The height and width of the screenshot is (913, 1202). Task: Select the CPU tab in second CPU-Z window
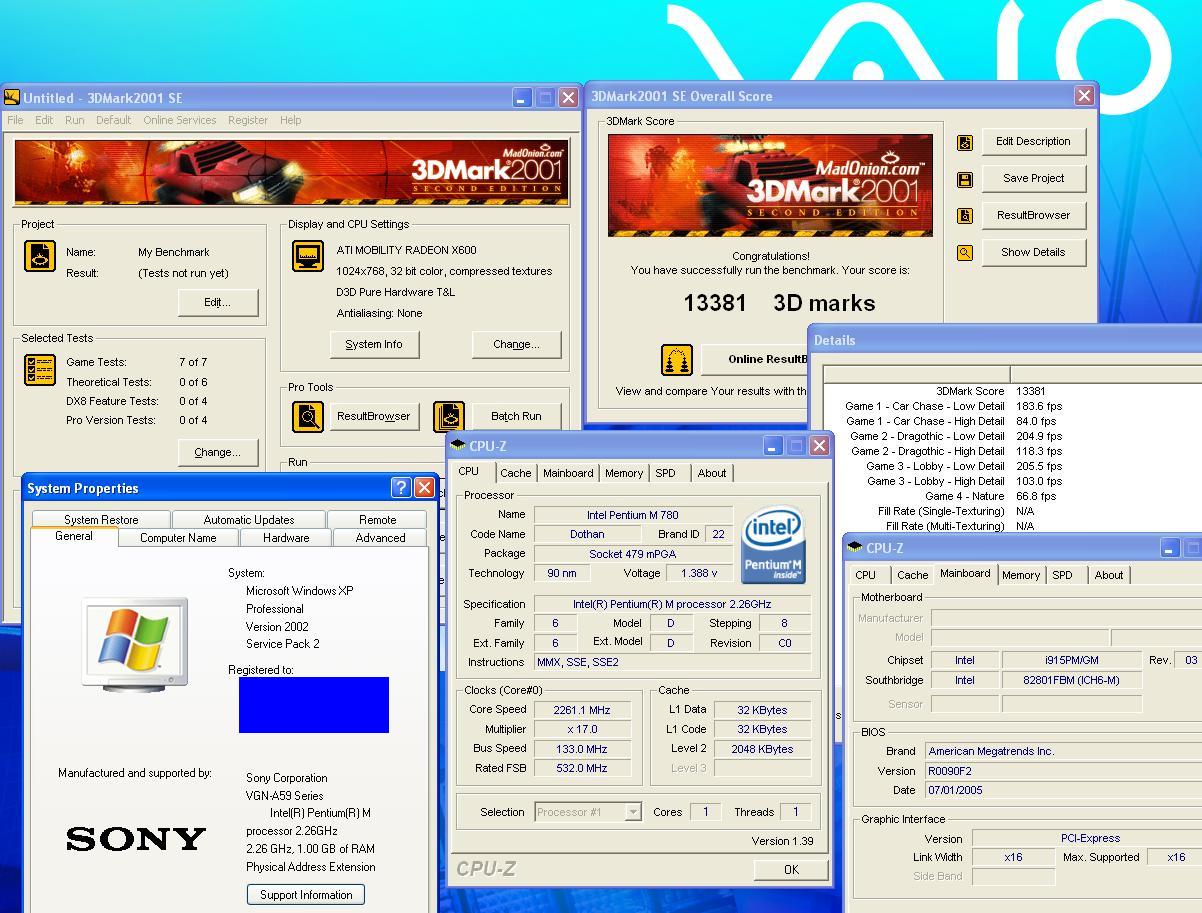(x=866, y=575)
